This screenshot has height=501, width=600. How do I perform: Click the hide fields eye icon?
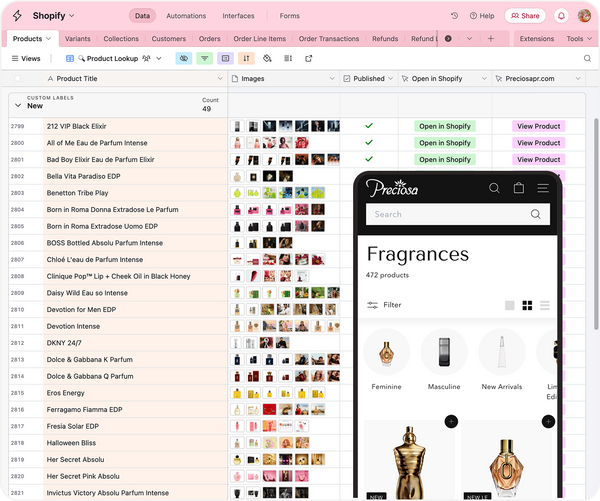tap(183, 59)
